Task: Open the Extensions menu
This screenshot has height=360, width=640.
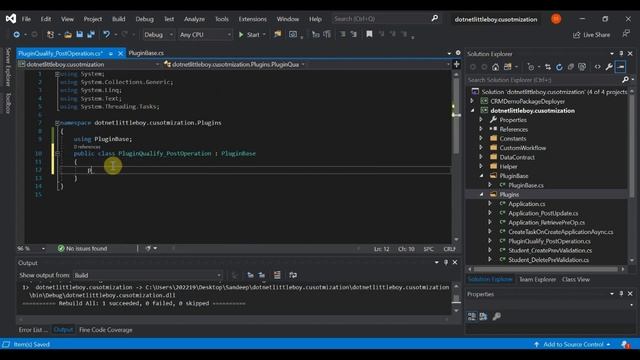Action: pos(252,19)
